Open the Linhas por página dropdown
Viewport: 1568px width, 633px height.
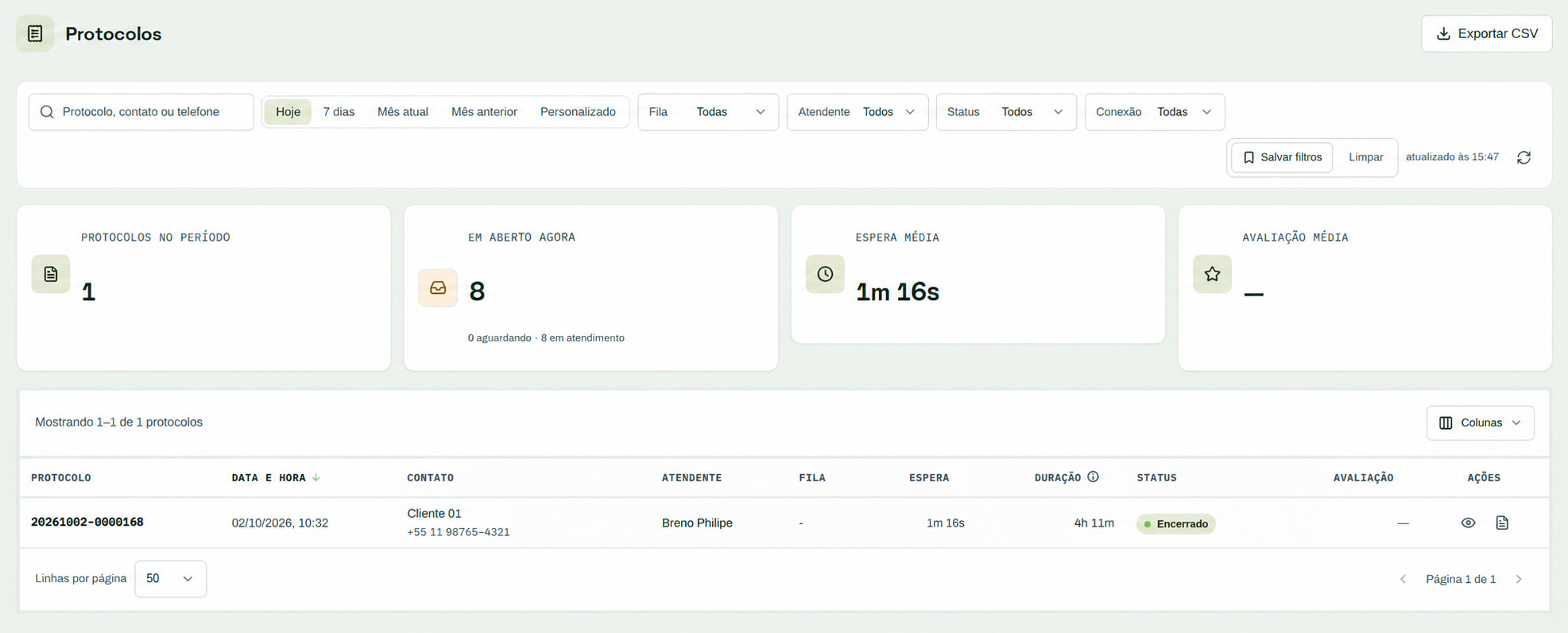coord(171,578)
